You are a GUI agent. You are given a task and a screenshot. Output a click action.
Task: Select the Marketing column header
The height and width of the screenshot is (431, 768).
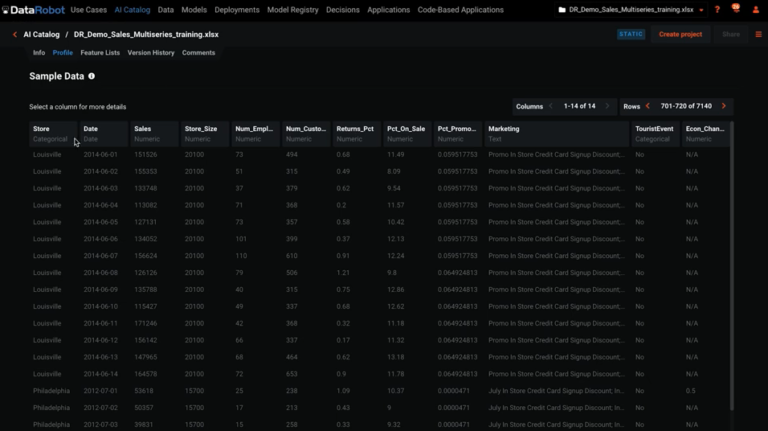(557, 134)
